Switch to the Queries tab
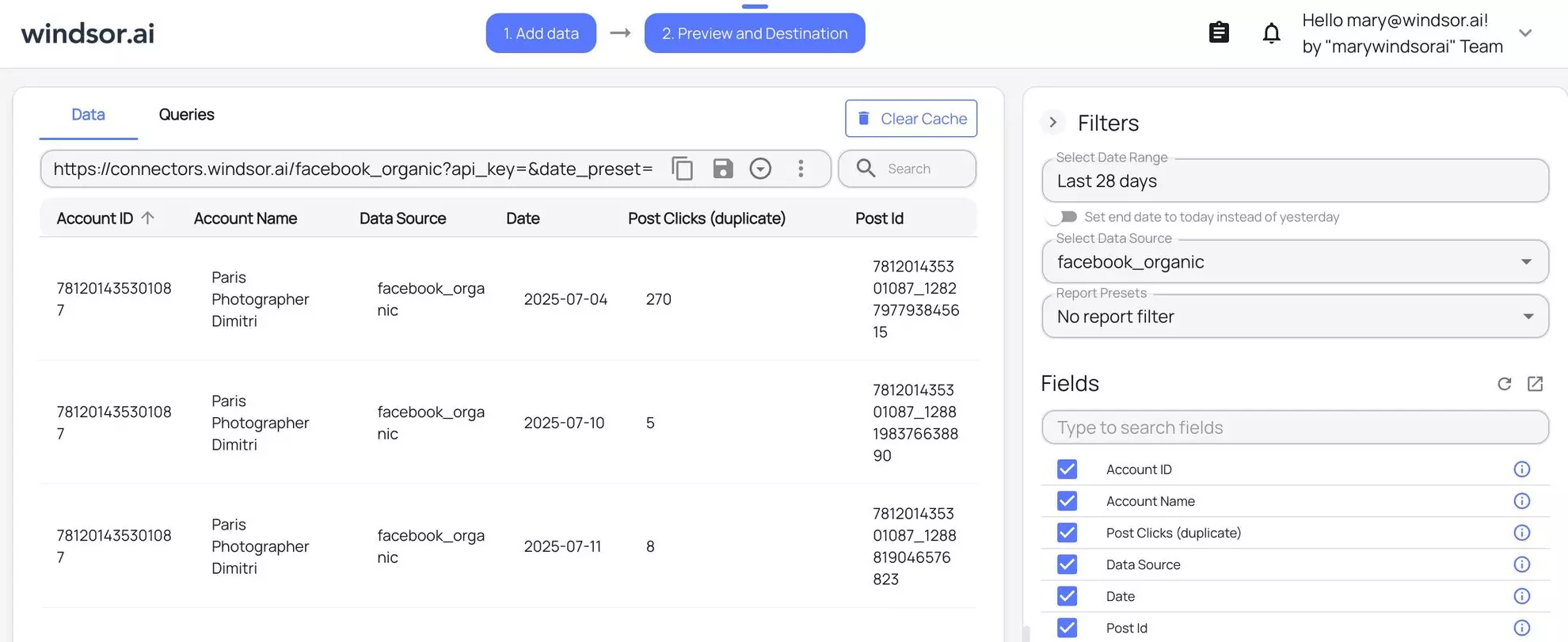The height and width of the screenshot is (642, 1568). click(186, 115)
